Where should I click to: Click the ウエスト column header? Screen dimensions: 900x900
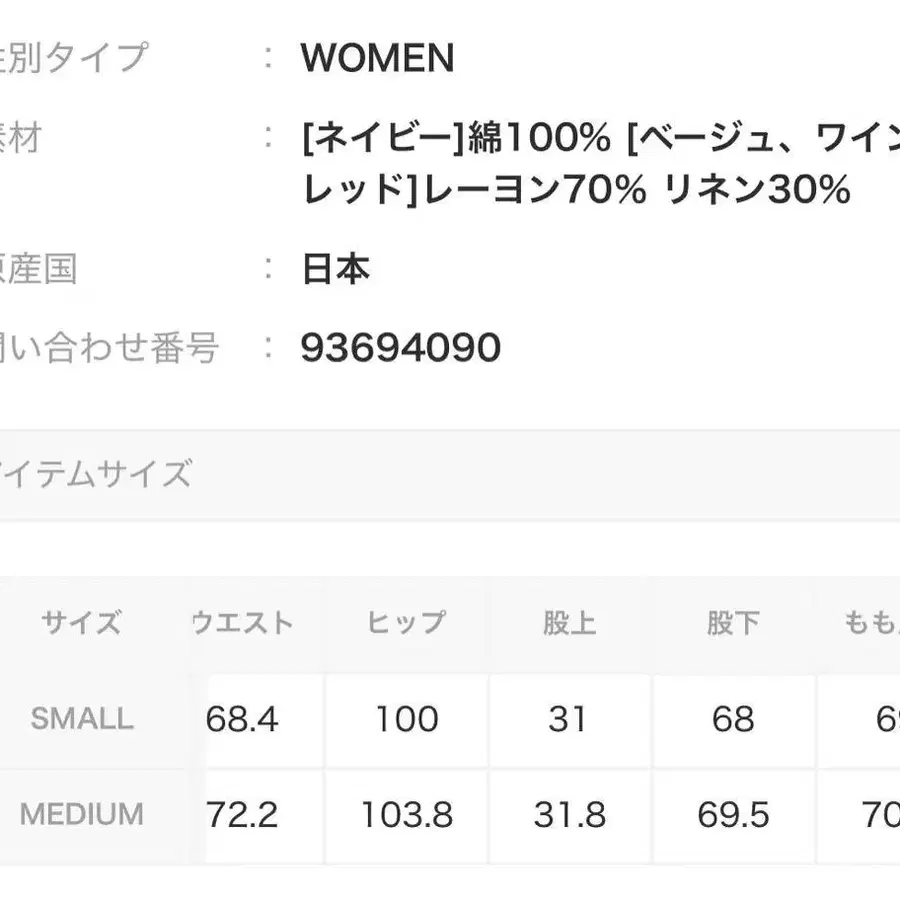(x=242, y=623)
